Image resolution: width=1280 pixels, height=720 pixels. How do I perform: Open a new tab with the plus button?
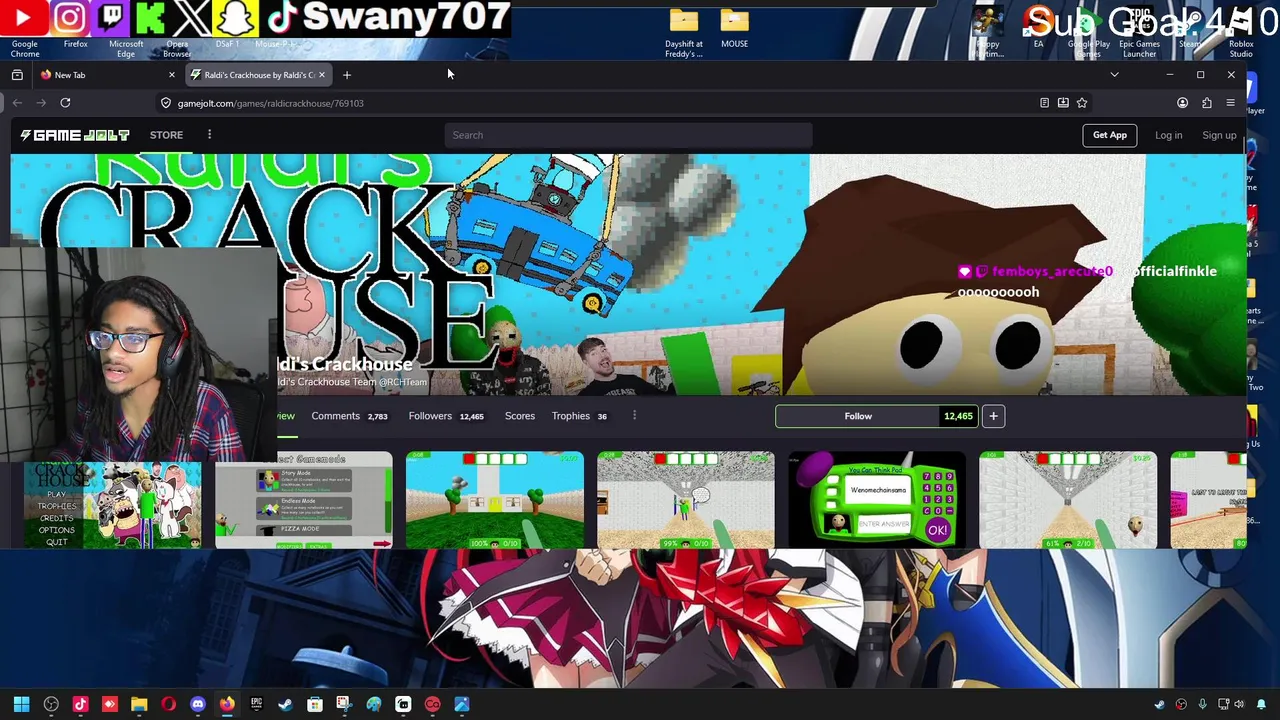click(347, 75)
